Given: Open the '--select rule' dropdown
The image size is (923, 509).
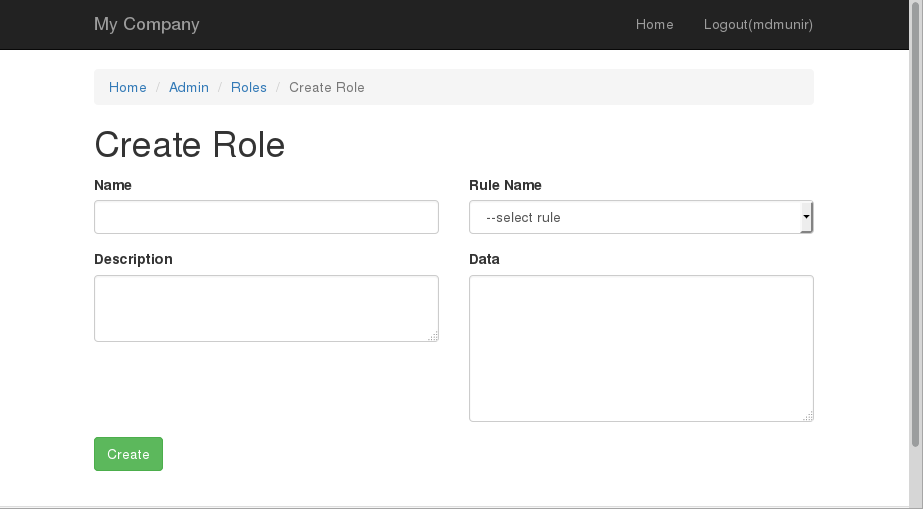Looking at the screenshot, I should pos(635,217).
